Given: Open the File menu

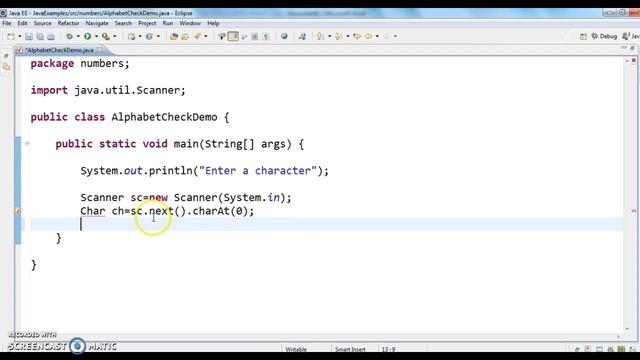Looking at the screenshot, I should pos(7,23).
